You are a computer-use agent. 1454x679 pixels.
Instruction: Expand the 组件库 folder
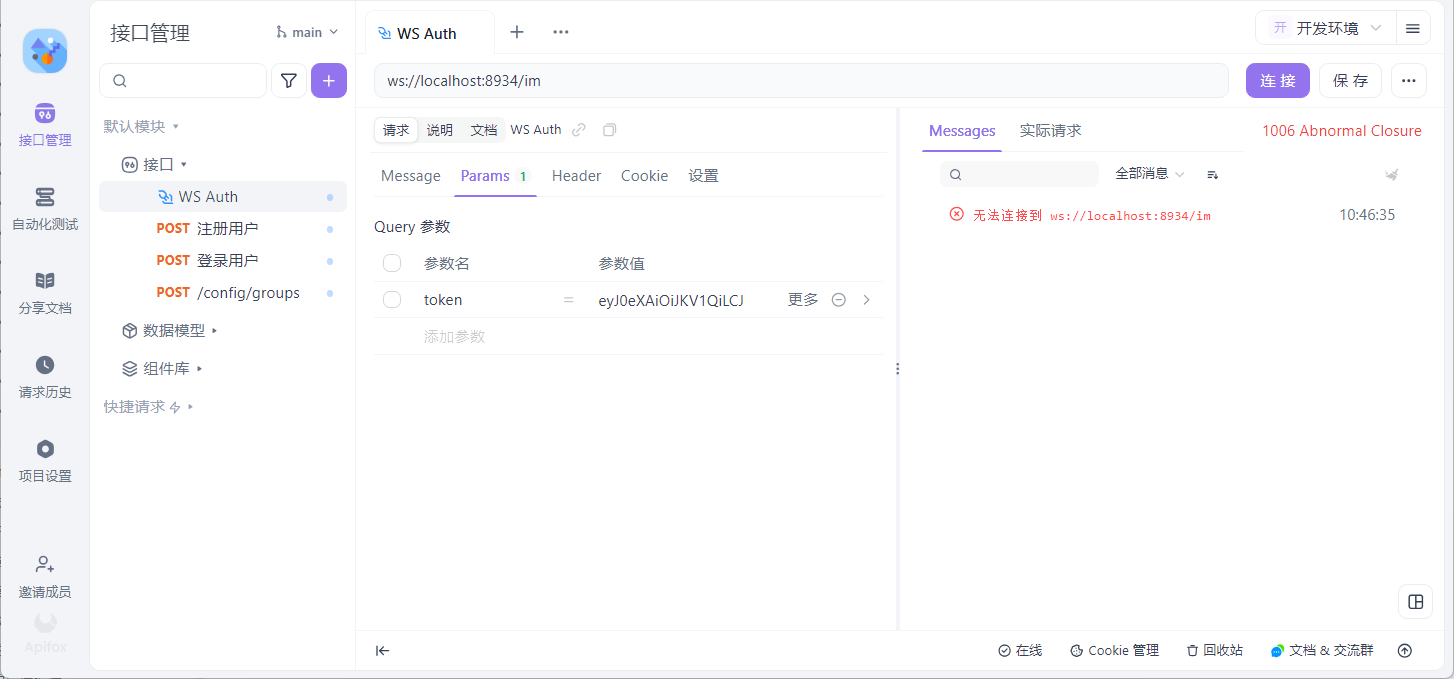[x=162, y=368]
